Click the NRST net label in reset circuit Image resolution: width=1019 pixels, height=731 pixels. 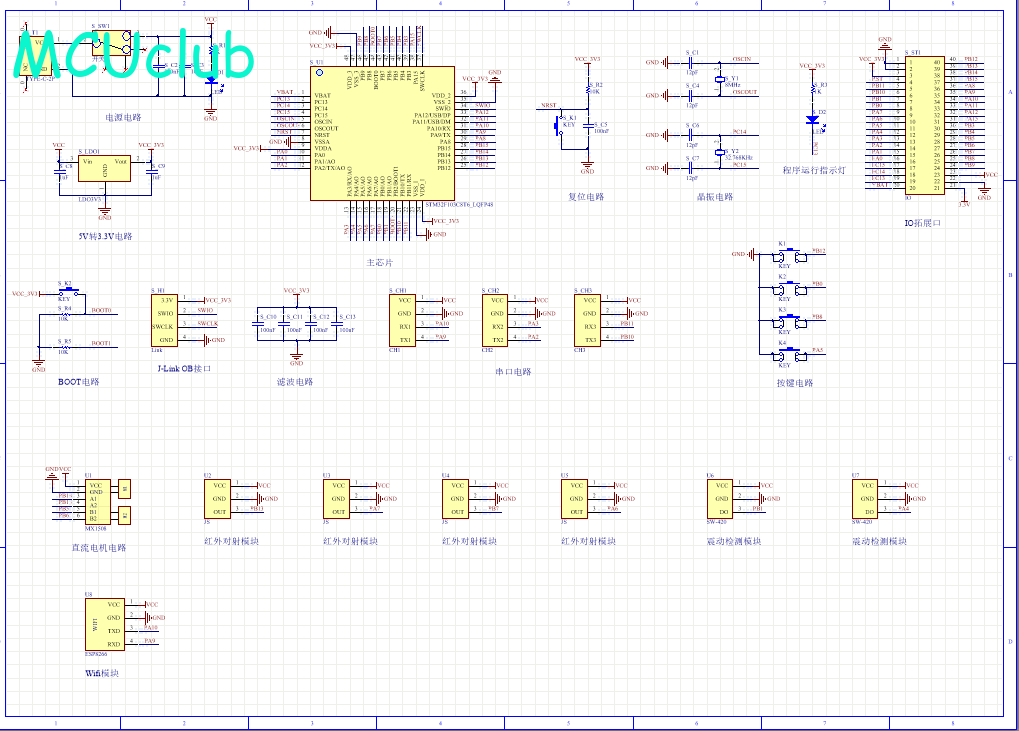coord(549,105)
